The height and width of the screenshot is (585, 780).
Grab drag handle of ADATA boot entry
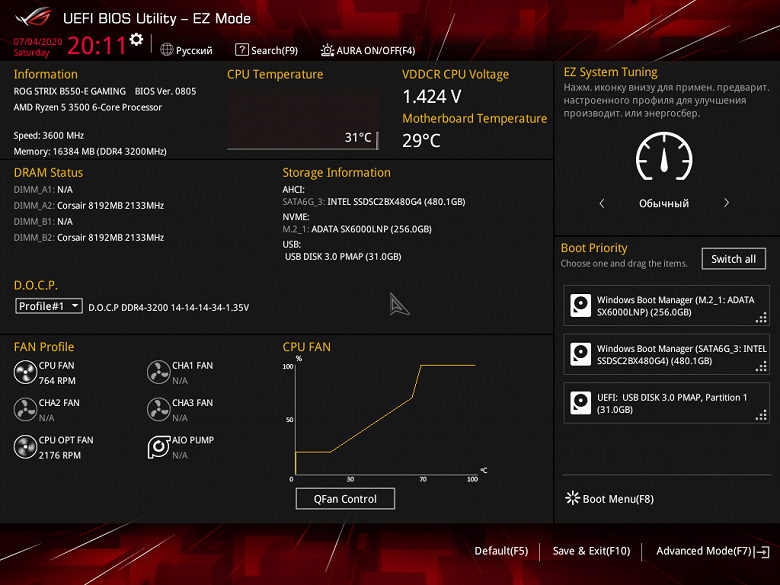click(762, 317)
